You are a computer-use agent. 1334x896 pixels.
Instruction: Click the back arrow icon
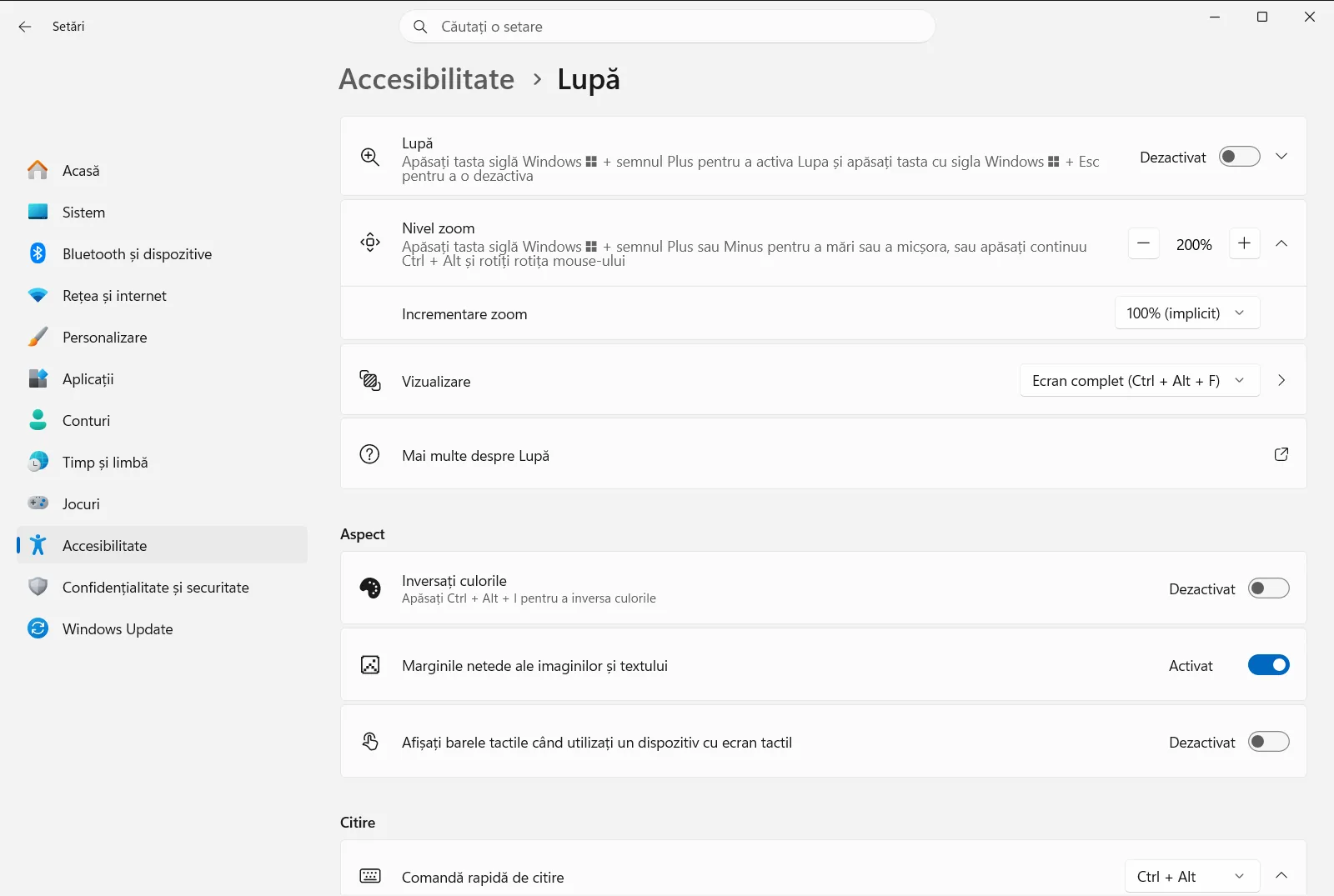coord(25,27)
